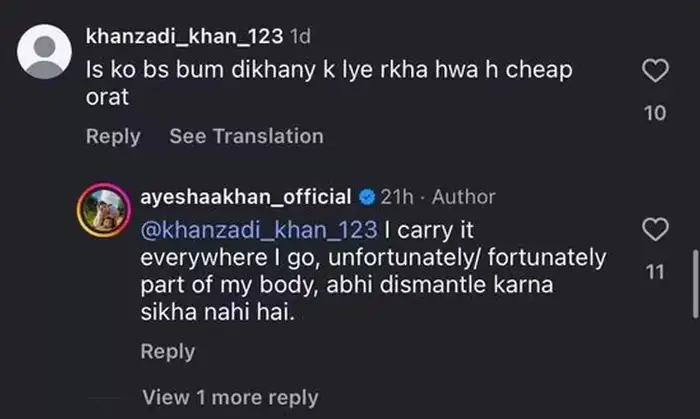The image size is (700, 419).
Task: Reply to khanzadi_khan_123's comment
Action: tap(113, 136)
